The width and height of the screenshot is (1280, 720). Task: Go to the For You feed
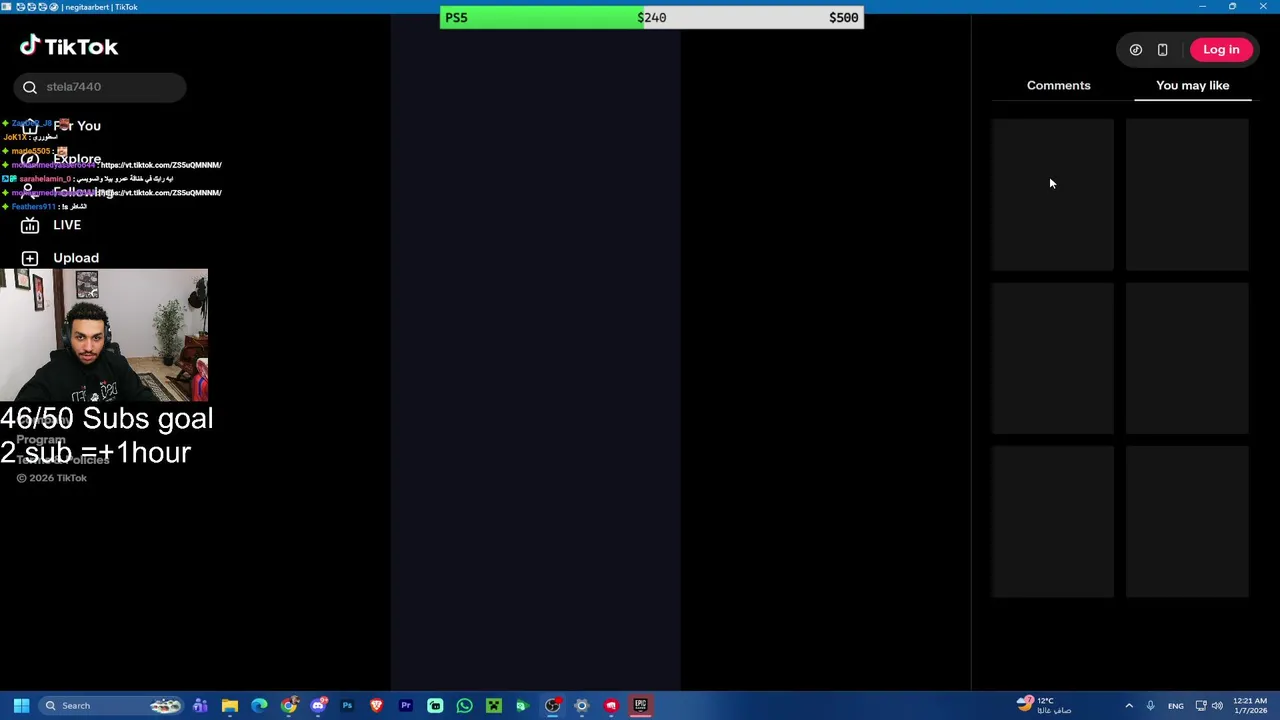(x=76, y=126)
